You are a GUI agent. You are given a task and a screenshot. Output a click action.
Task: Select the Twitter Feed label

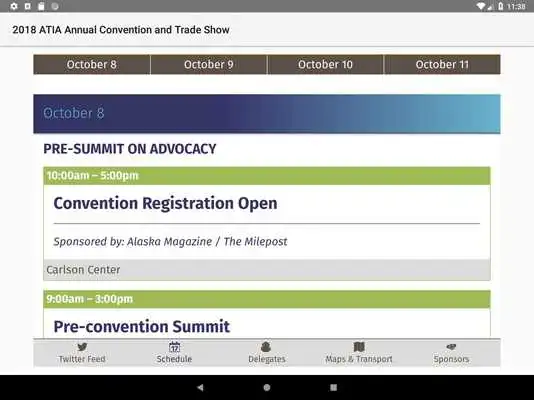(82, 359)
